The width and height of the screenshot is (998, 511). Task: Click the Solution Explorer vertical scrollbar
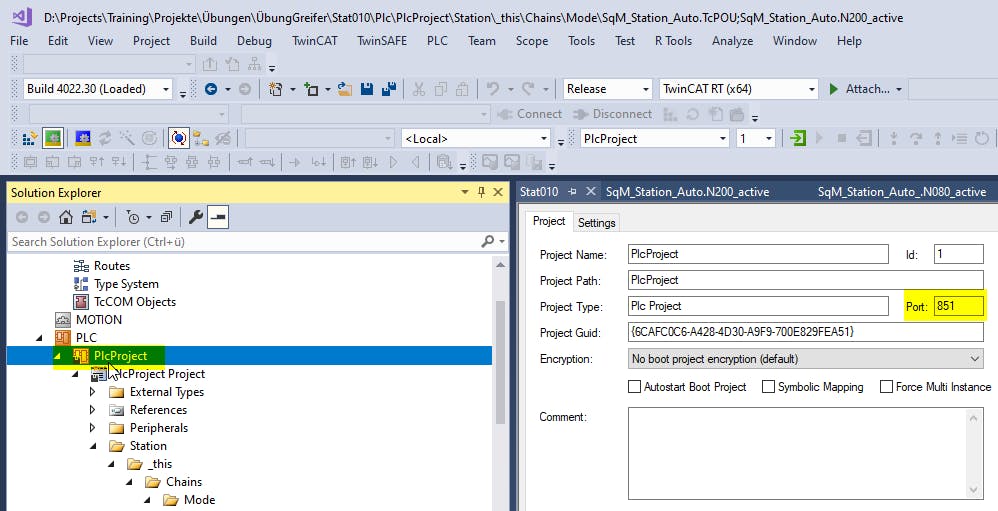500,360
